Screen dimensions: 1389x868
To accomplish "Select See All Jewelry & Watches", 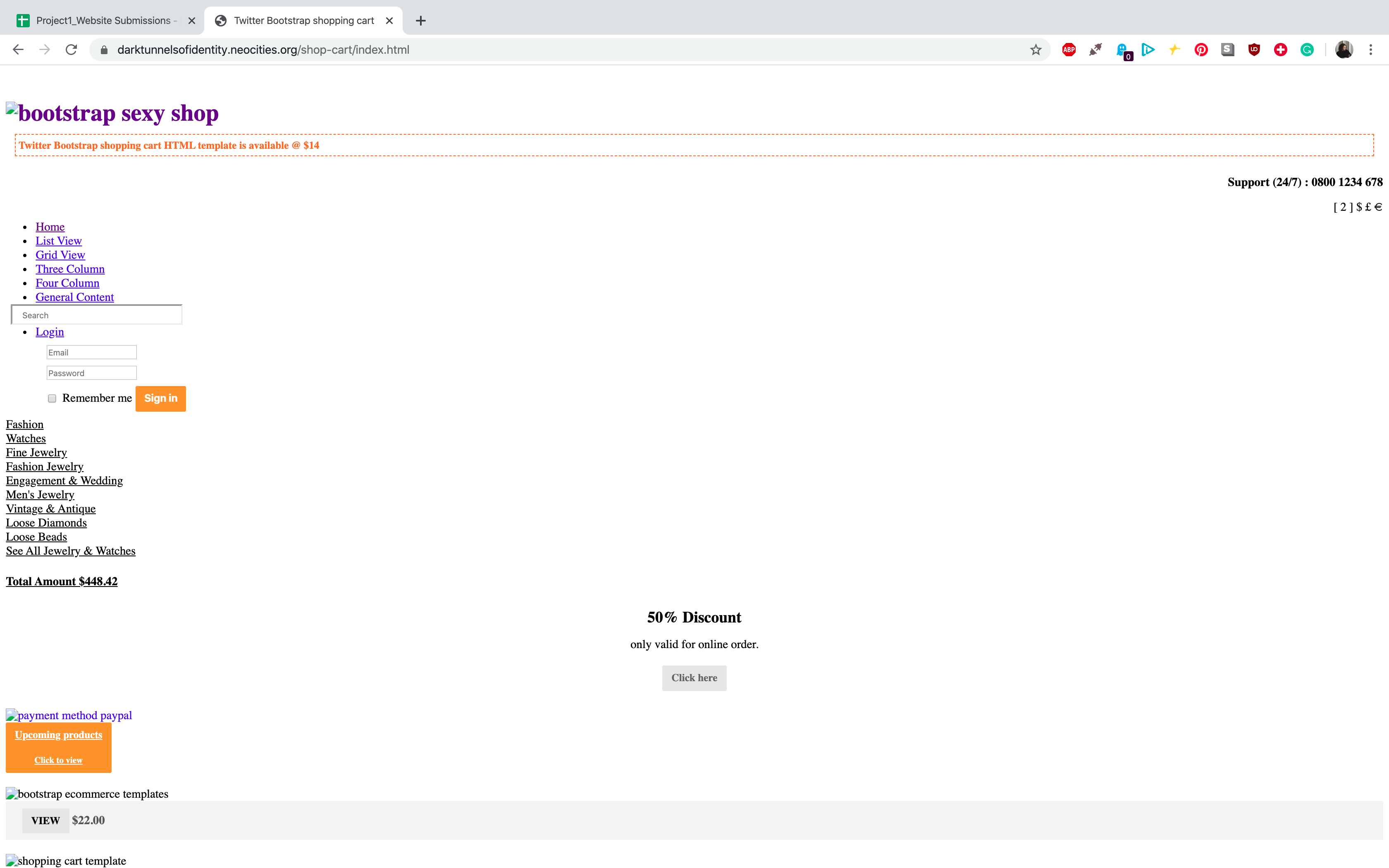I will tap(71, 551).
